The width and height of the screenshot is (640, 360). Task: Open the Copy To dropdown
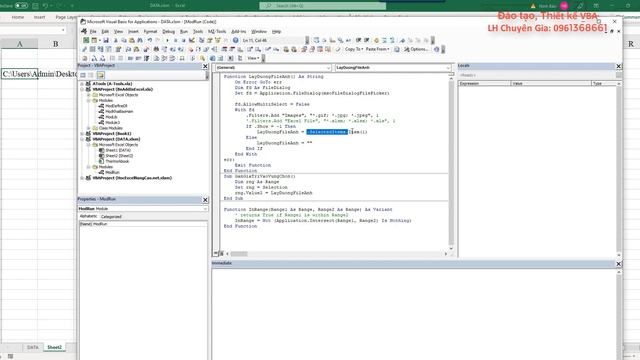point(353,49)
